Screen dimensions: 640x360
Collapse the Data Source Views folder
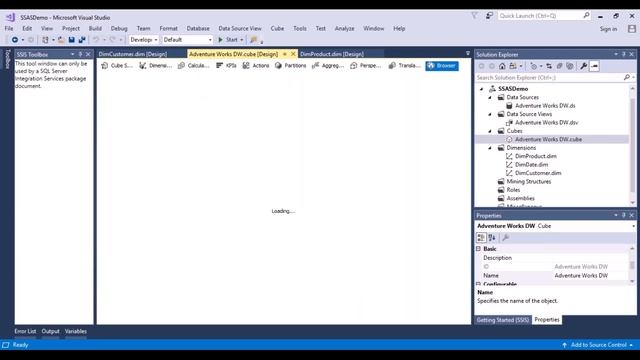[490, 114]
